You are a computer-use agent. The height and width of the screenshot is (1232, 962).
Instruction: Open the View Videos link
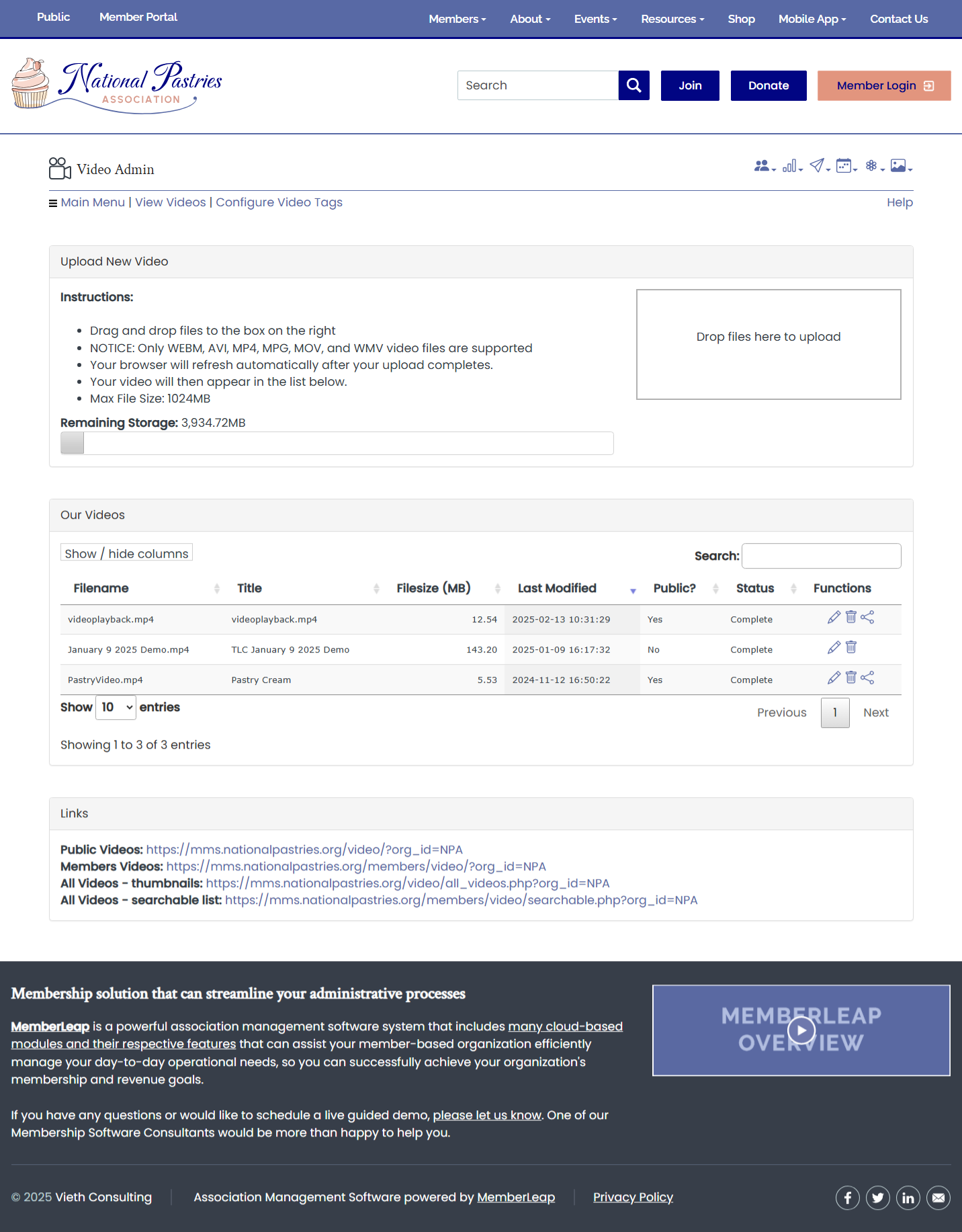tap(171, 202)
